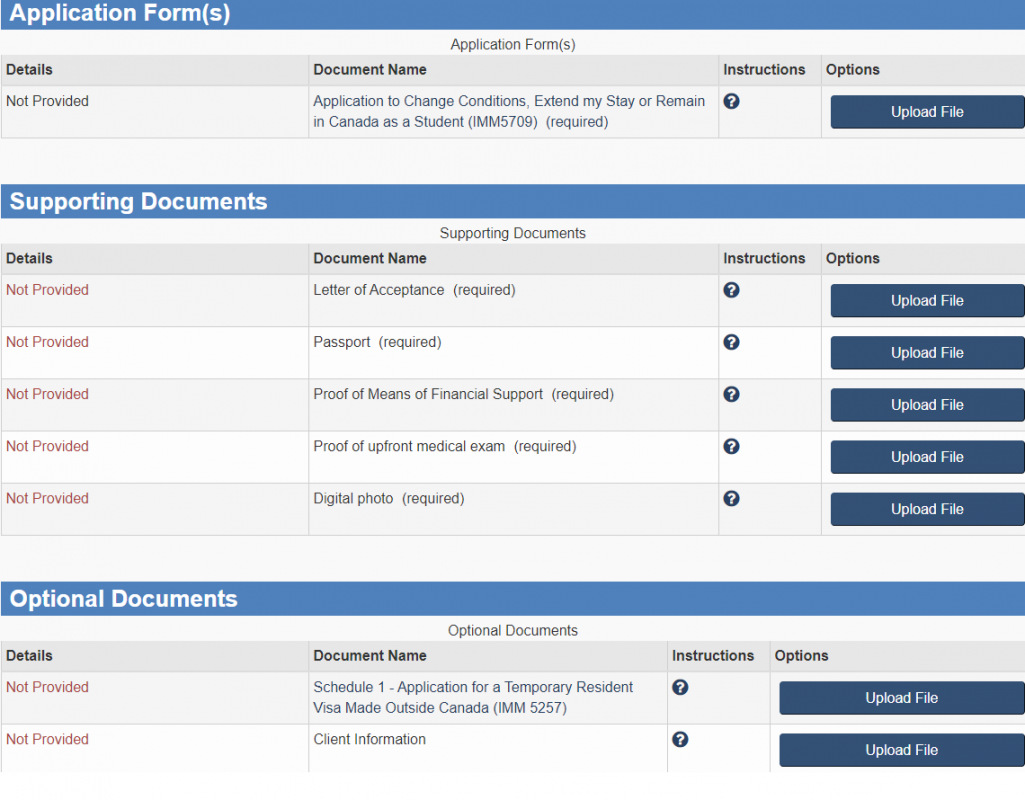1025x800 pixels.
Task: Upload Proof of Means of Financial Support
Action: [926, 404]
